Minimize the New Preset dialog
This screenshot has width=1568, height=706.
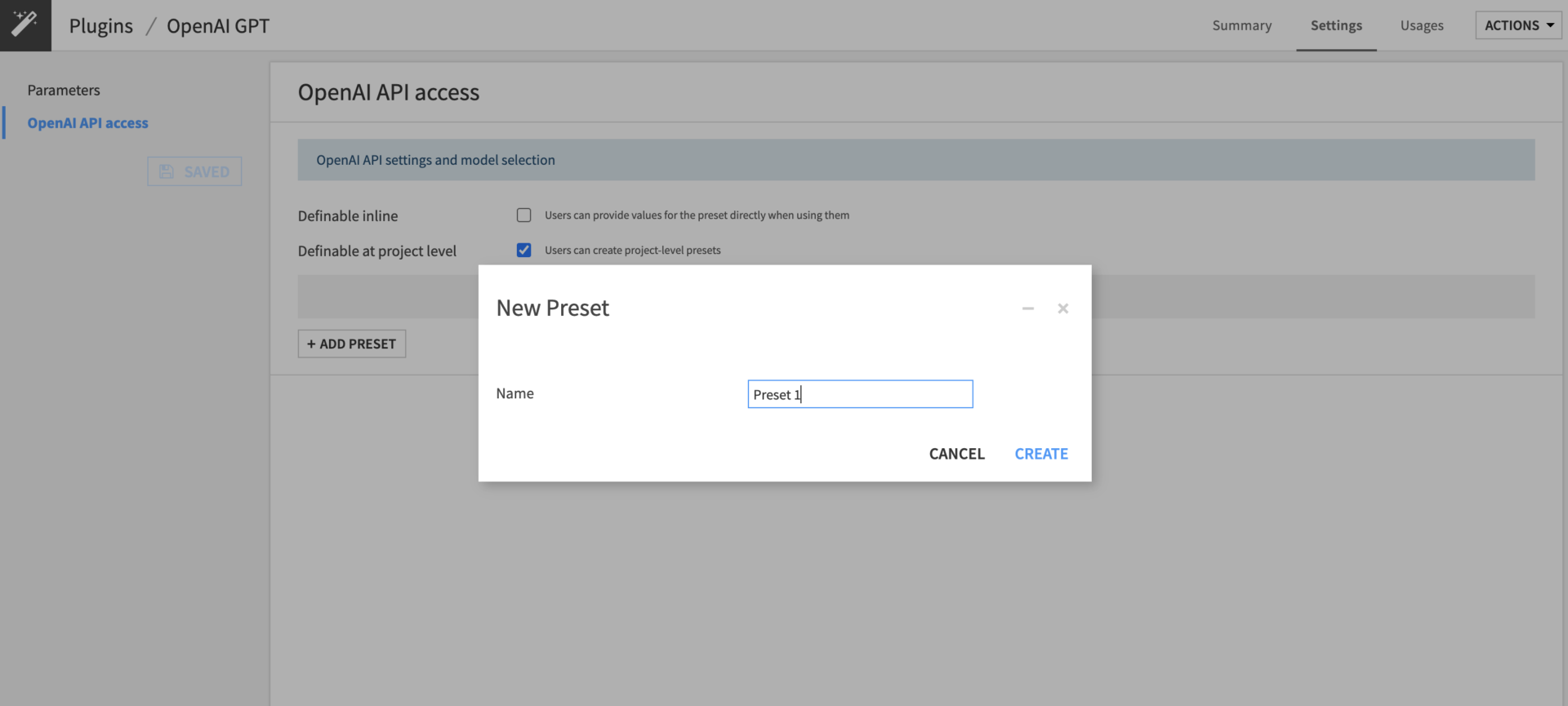(1027, 309)
